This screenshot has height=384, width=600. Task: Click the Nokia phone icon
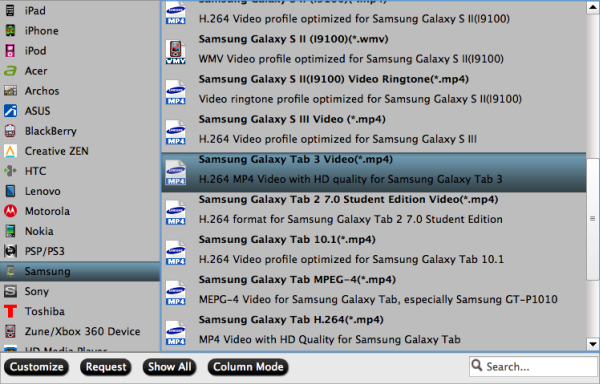pyautogui.click(x=10, y=231)
